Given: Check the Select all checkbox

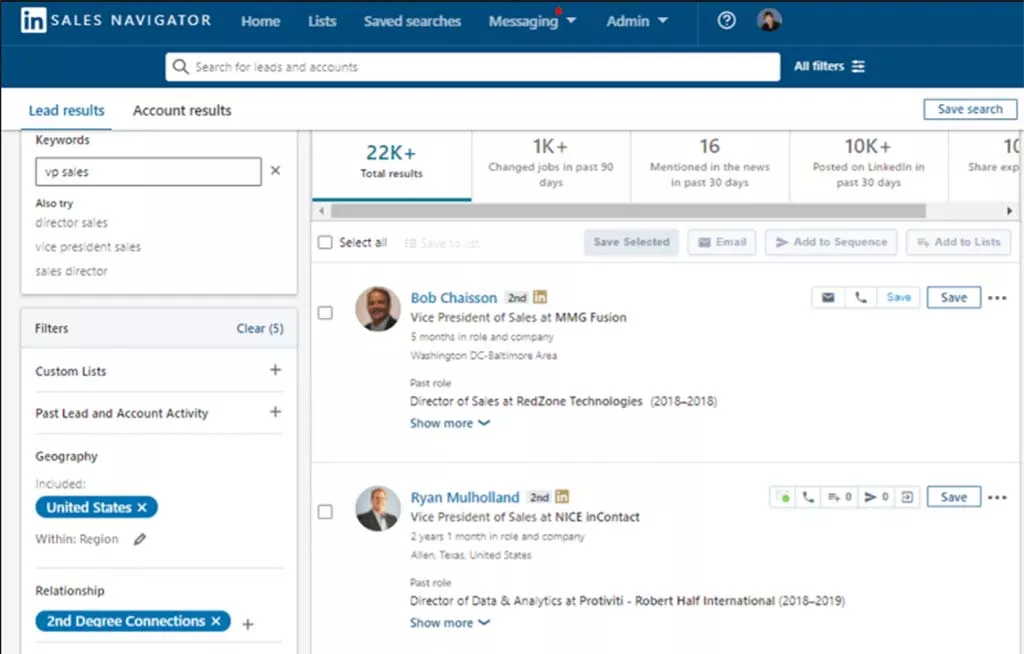Looking at the screenshot, I should (x=324, y=242).
